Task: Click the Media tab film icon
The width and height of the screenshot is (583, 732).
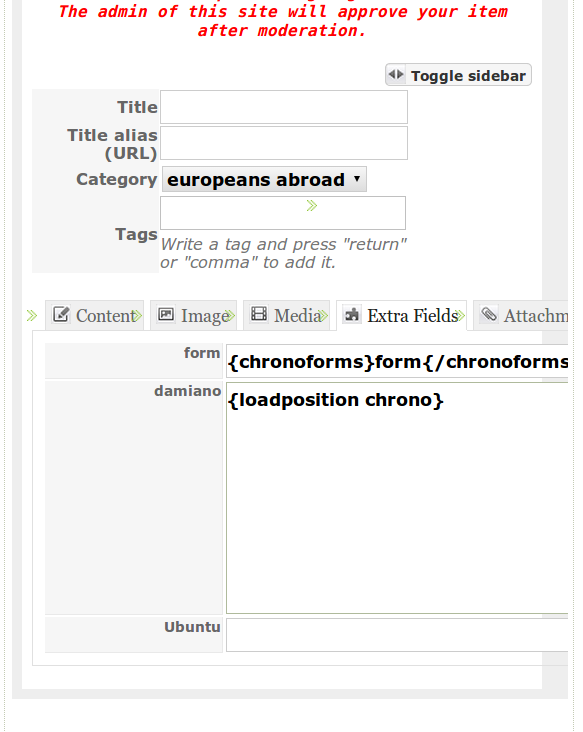Action: [x=259, y=314]
